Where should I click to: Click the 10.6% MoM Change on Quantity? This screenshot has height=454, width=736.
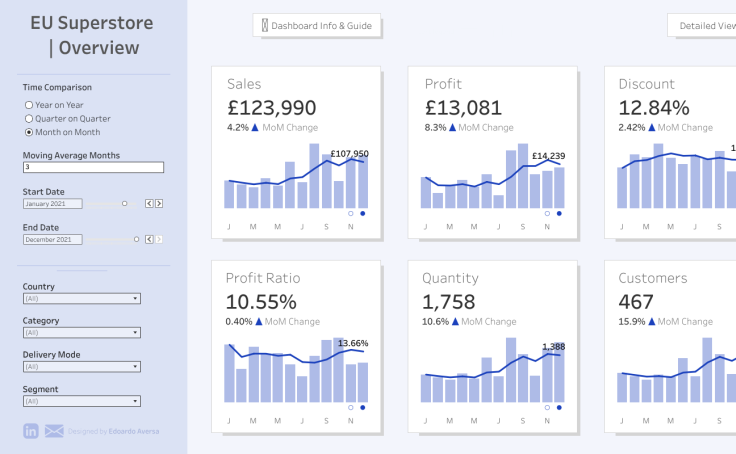tap(469, 322)
